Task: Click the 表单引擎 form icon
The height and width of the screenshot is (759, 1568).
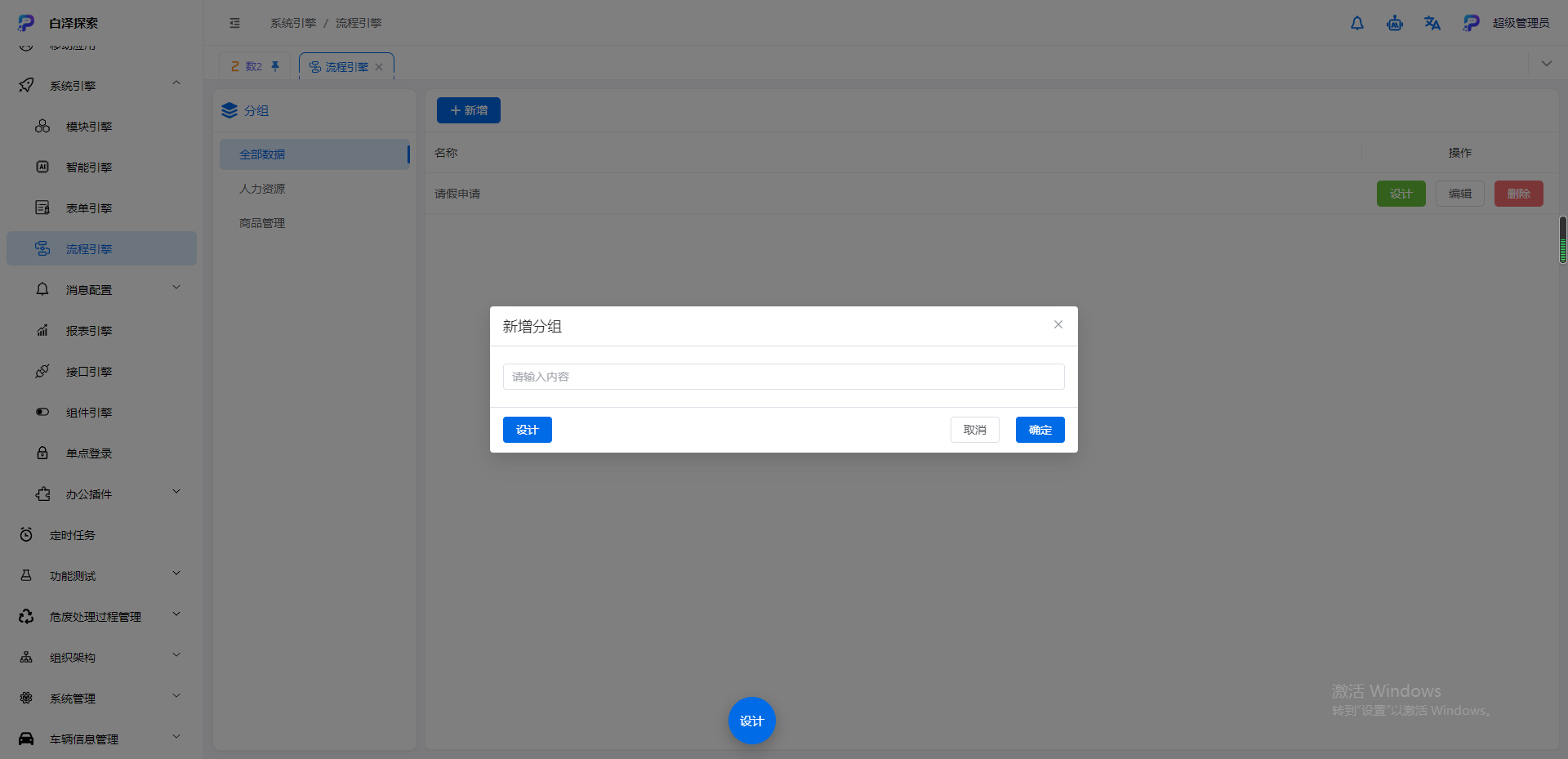Action: tap(42, 208)
